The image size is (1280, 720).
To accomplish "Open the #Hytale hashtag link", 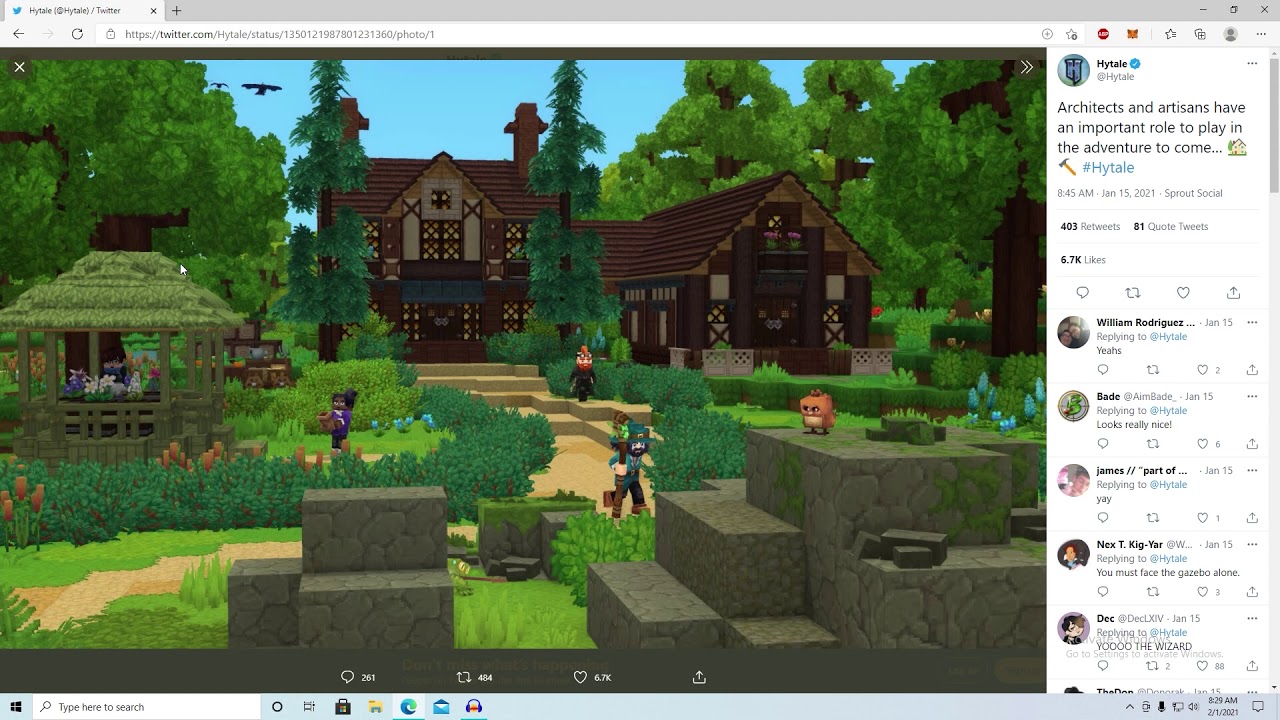I will tap(1108, 167).
